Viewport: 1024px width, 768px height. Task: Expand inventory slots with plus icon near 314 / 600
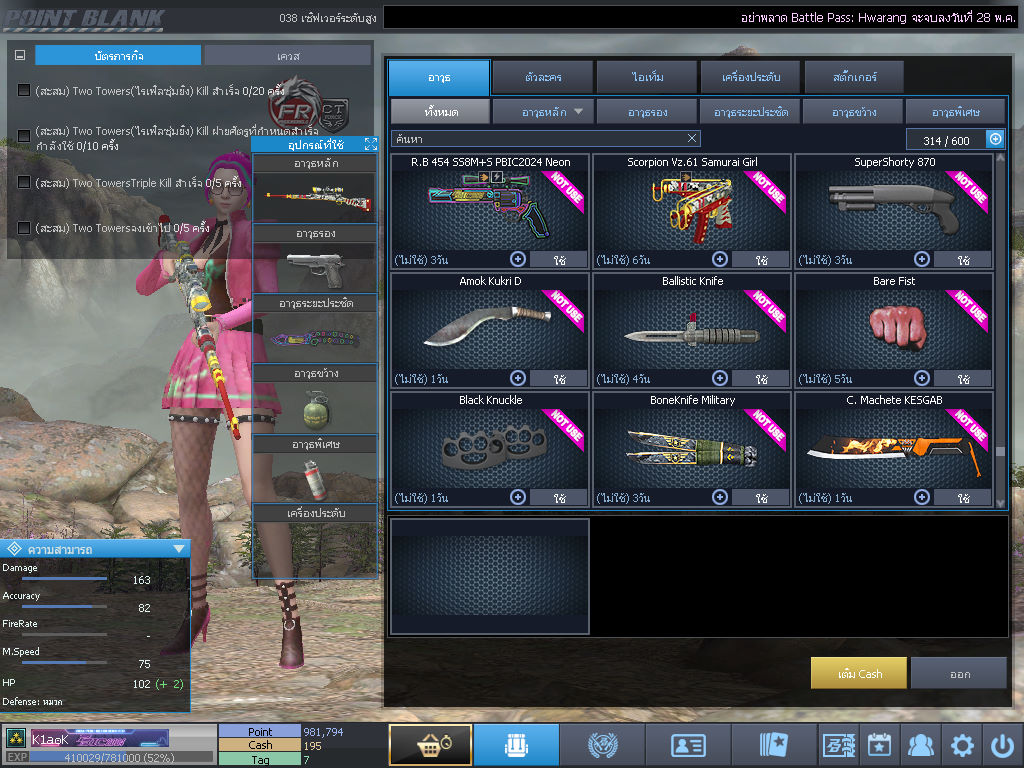tap(995, 139)
